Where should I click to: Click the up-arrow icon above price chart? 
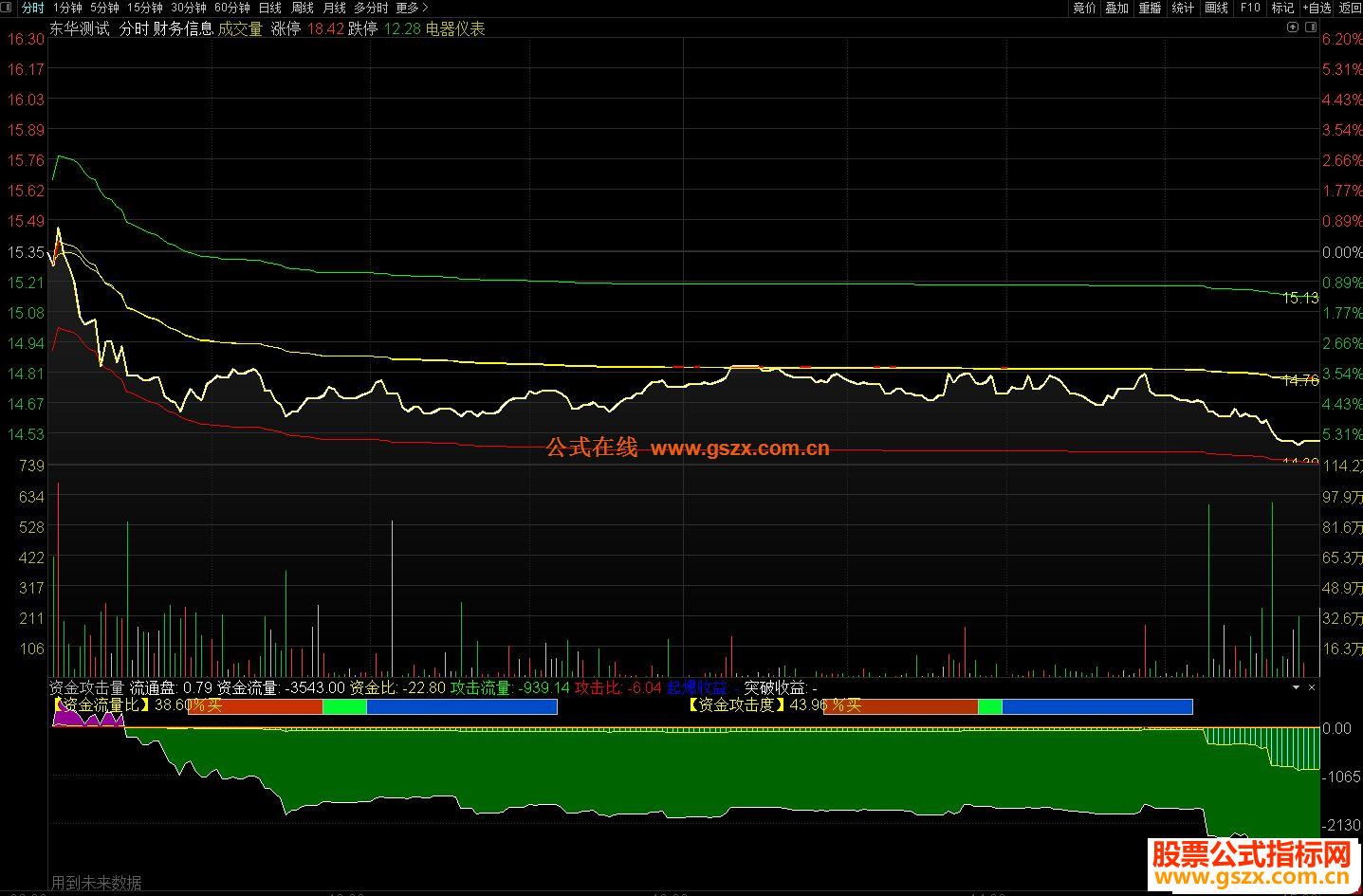coord(1292,27)
